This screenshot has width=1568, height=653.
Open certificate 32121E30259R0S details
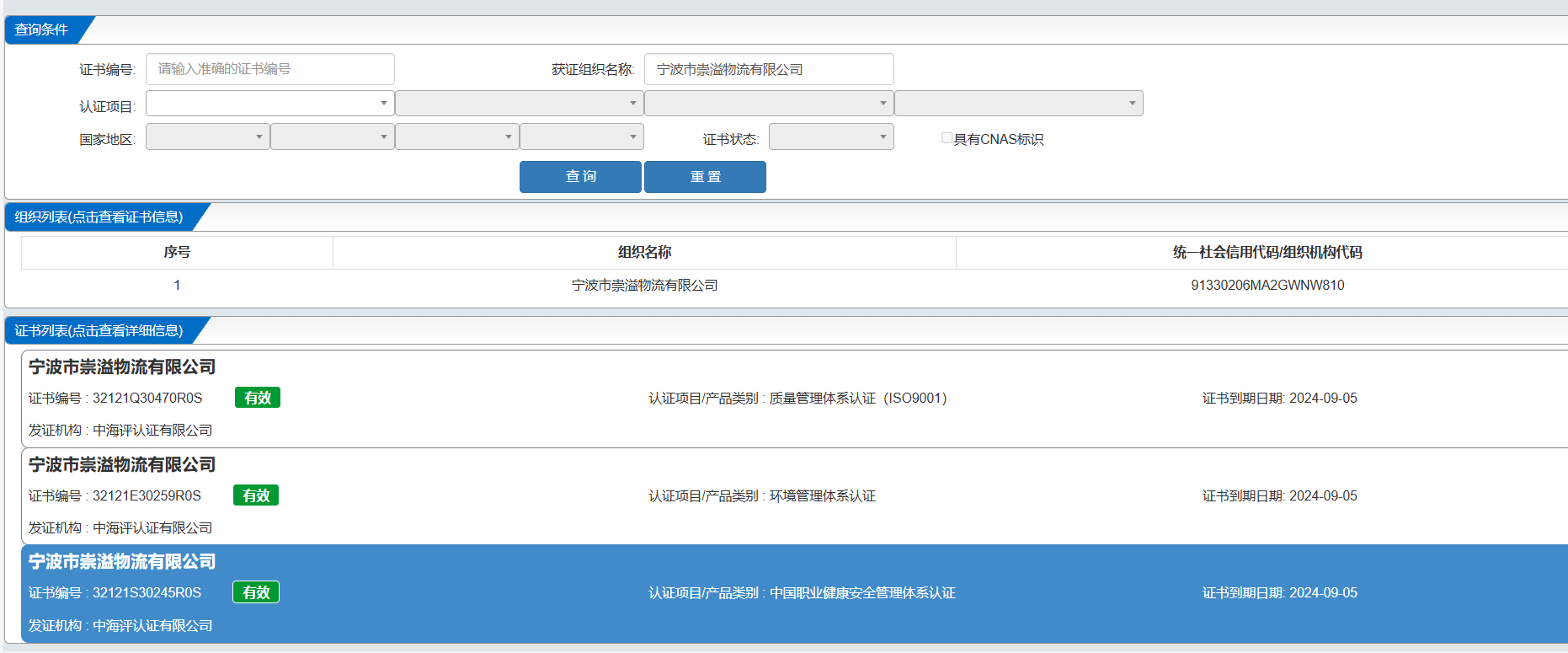[x=794, y=496]
